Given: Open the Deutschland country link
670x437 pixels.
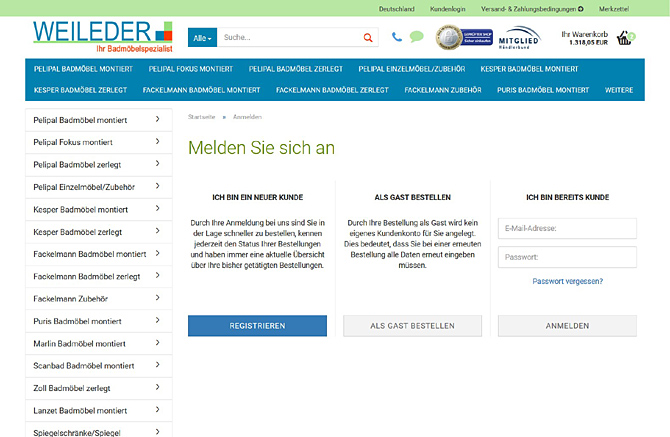Looking at the screenshot, I should pyautogui.click(x=397, y=9).
